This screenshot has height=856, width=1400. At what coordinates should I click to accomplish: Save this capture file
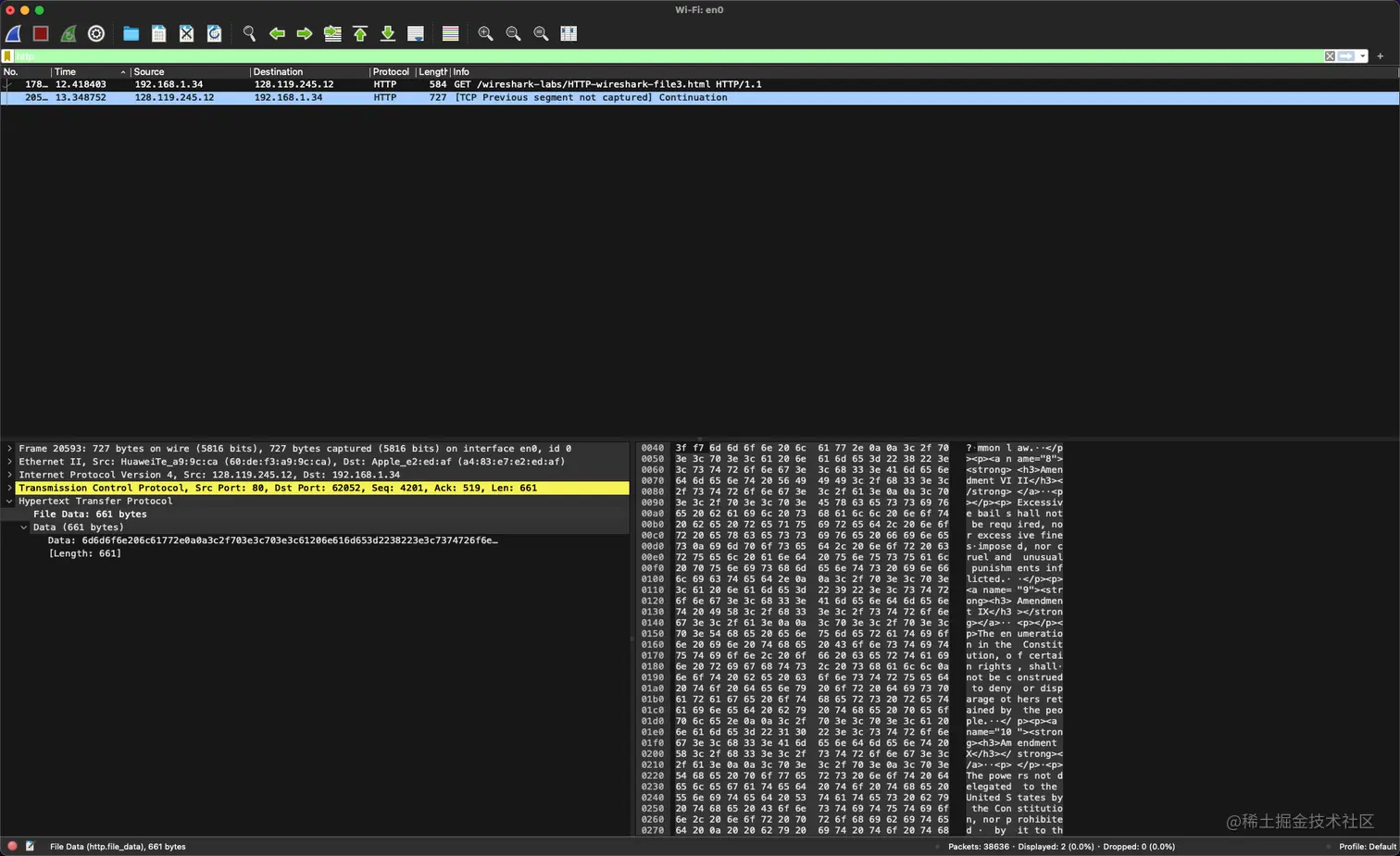(159, 33)
